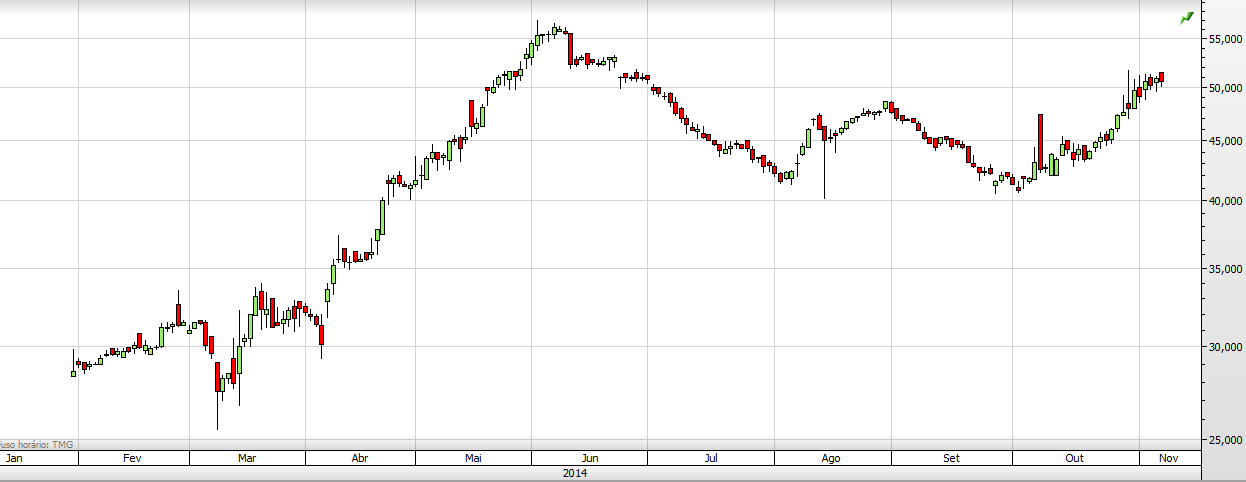Click the Ago month label
Image resolution: width=1246 pixels, height=482 pixels.
(830, 458)
